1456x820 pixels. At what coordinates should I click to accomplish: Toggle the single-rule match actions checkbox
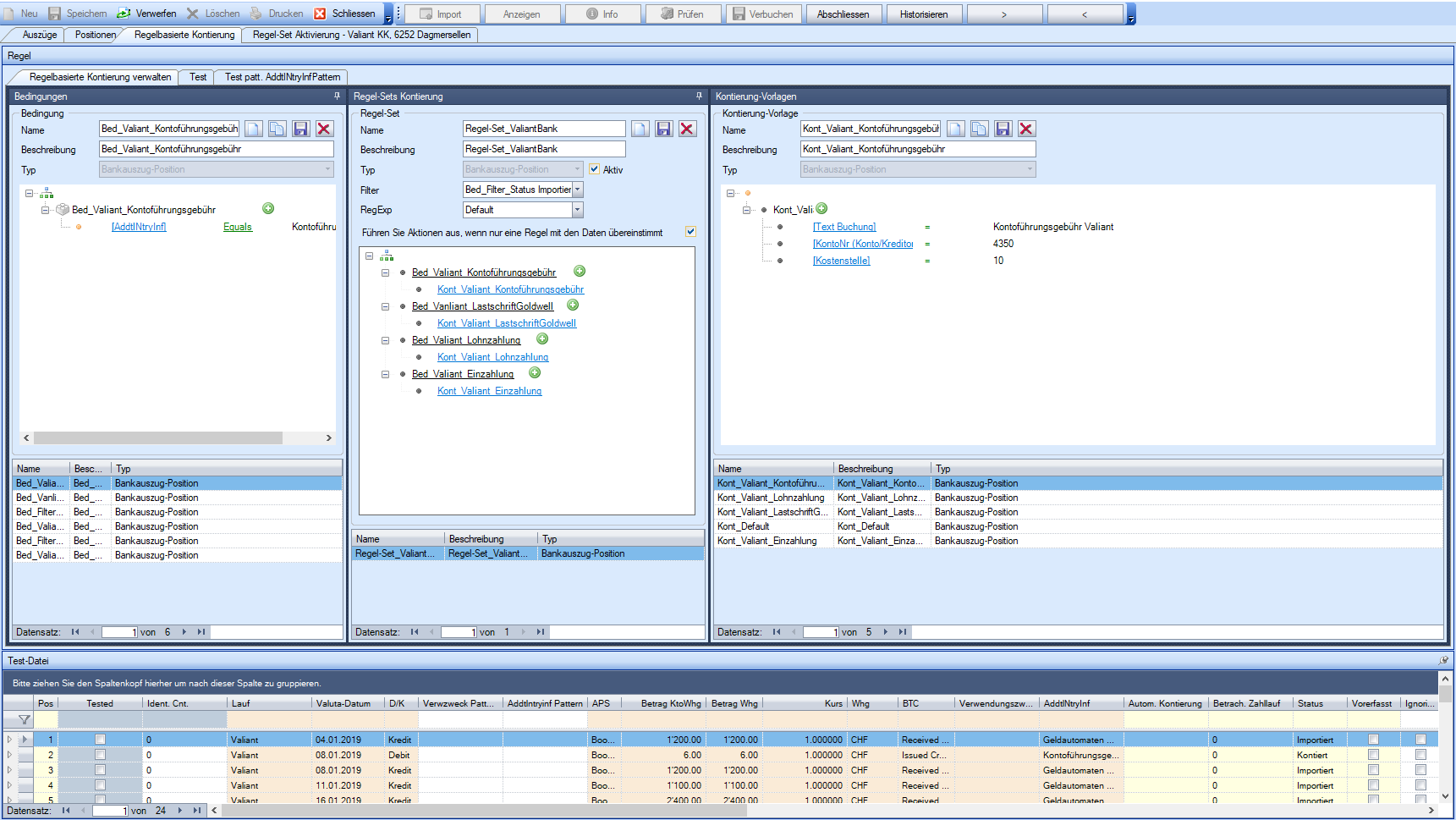(690, 232)
